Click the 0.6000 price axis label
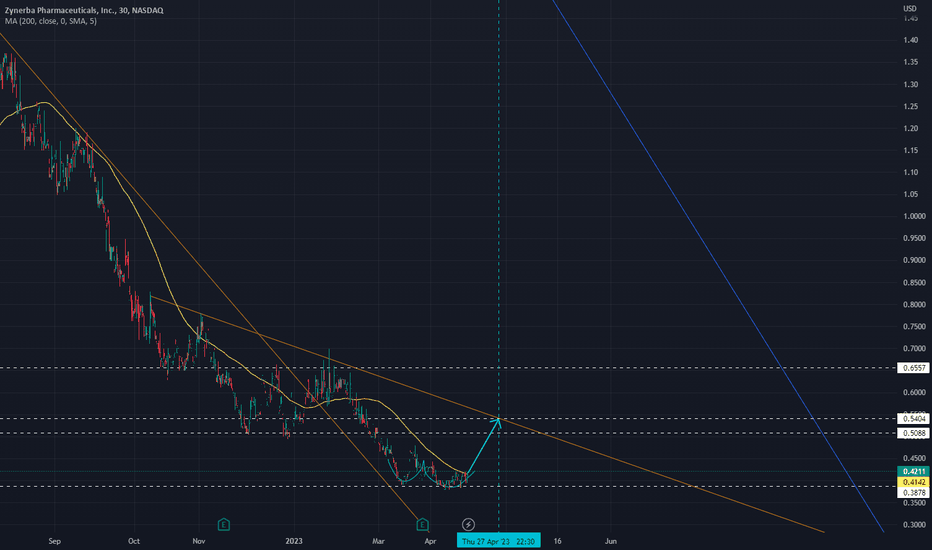The height and width of the screenshot is (550, 932). [914, 393]
